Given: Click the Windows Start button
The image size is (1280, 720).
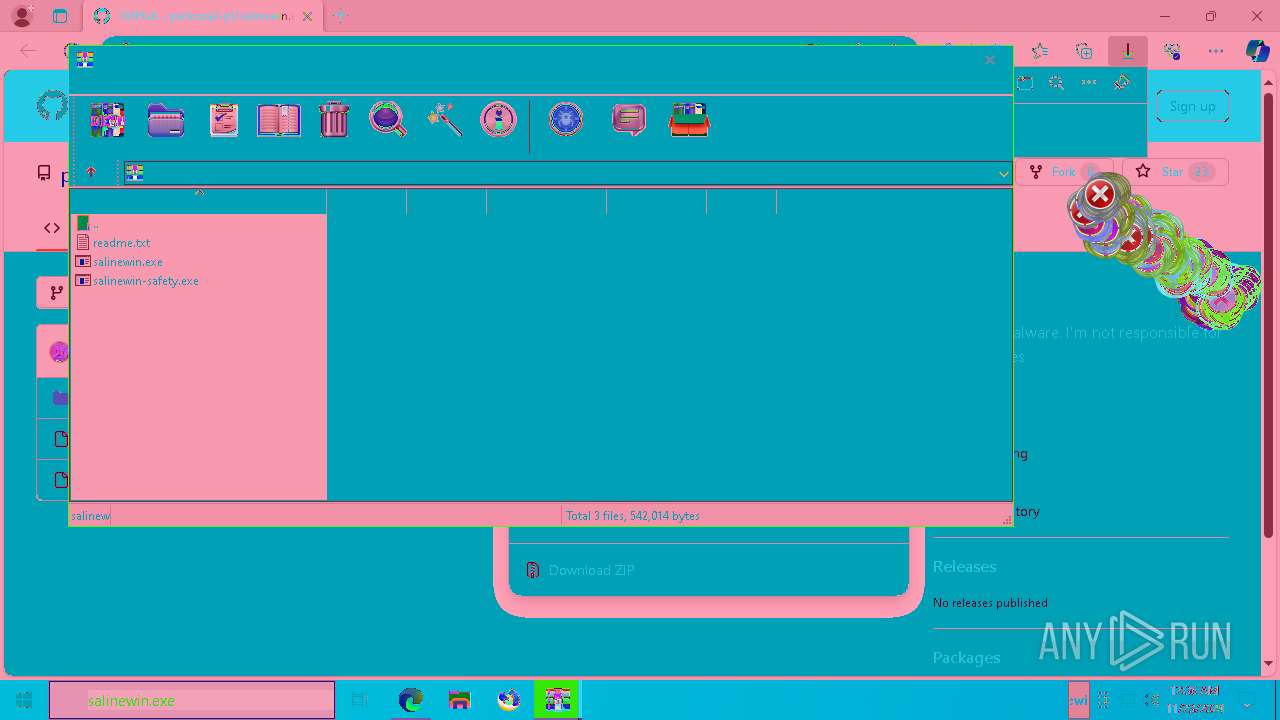Looking at the screenshot, I should tap(24, 700).
